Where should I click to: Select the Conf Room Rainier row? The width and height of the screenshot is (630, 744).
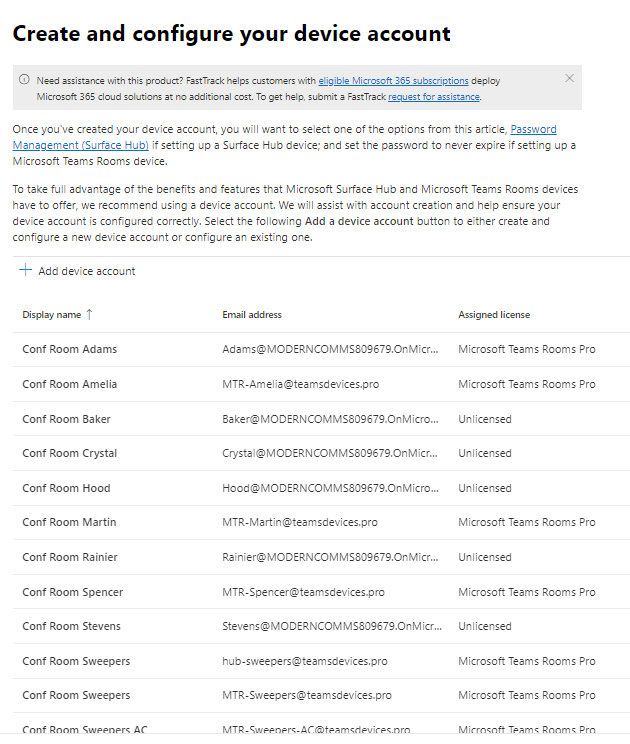click(x=70, y=557)
